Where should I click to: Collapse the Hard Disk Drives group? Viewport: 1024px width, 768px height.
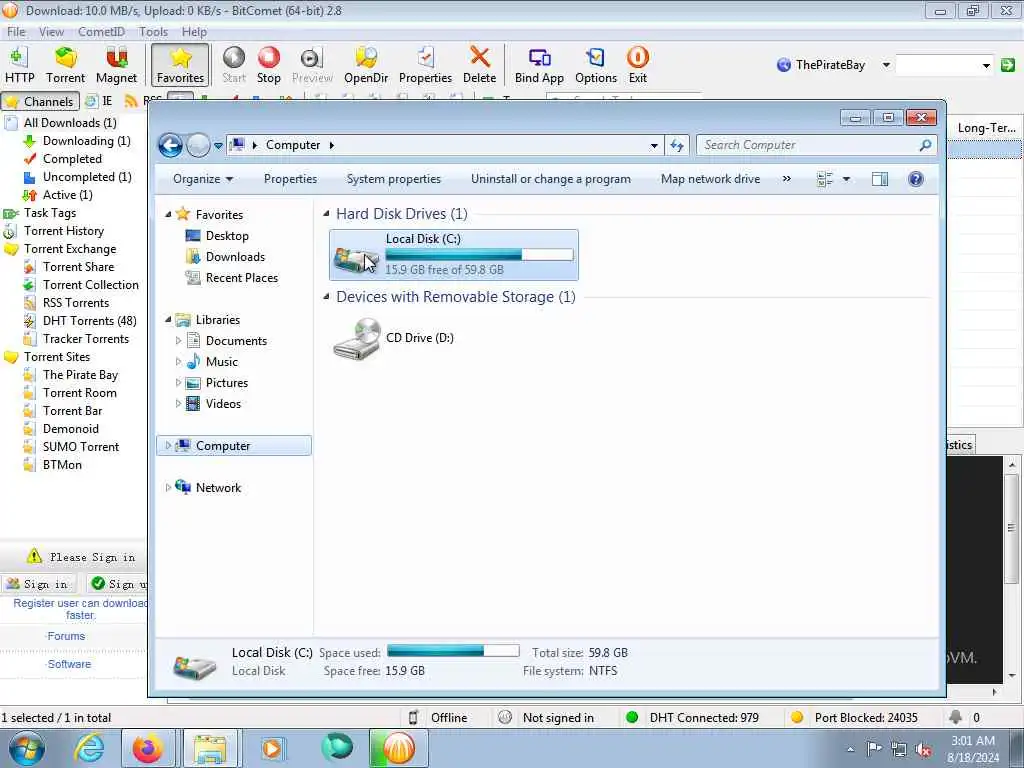[327, 214]
